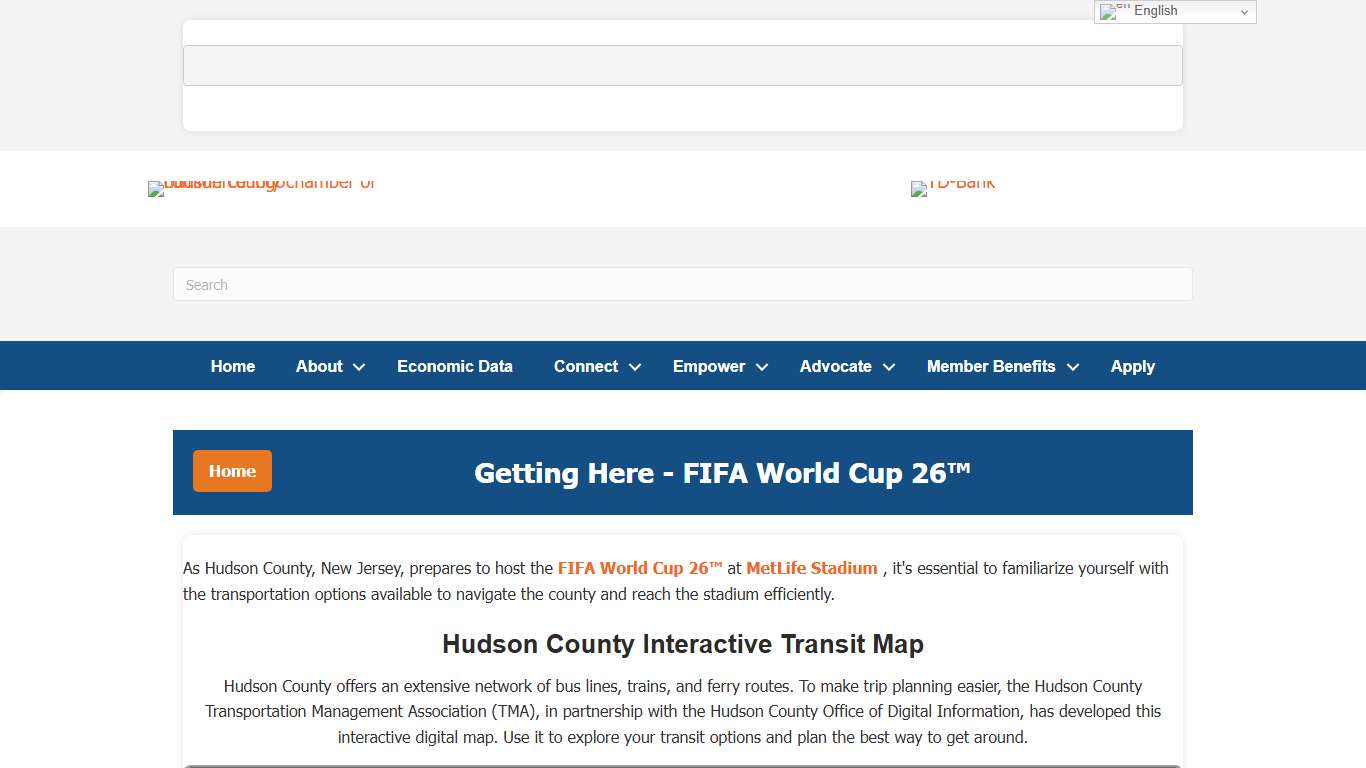This screenshot has height=768, width=1366.
Task: Open the MetLife Stadium link
Action: [x=811, y=567]
